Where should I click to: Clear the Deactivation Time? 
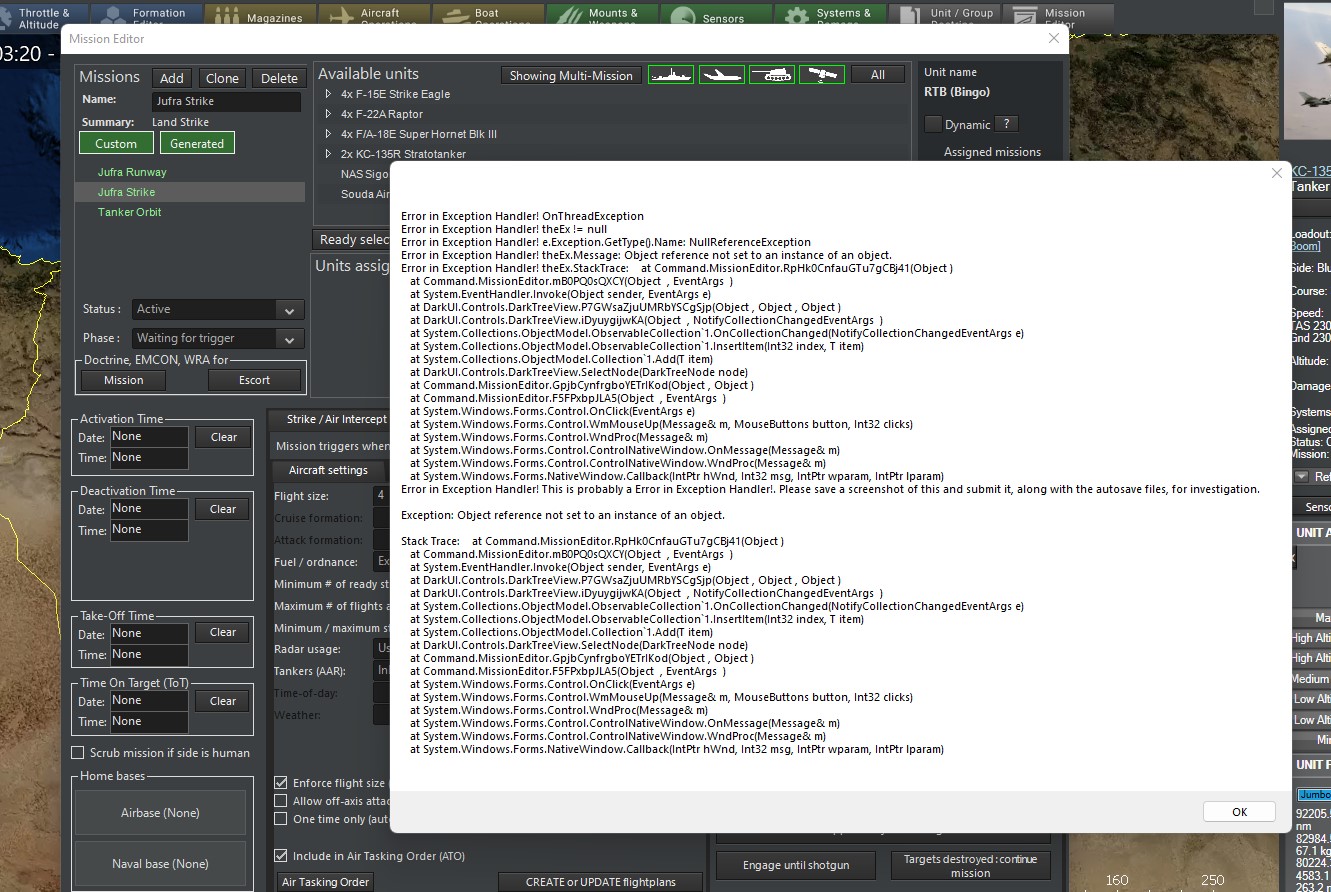click(223, 509)
